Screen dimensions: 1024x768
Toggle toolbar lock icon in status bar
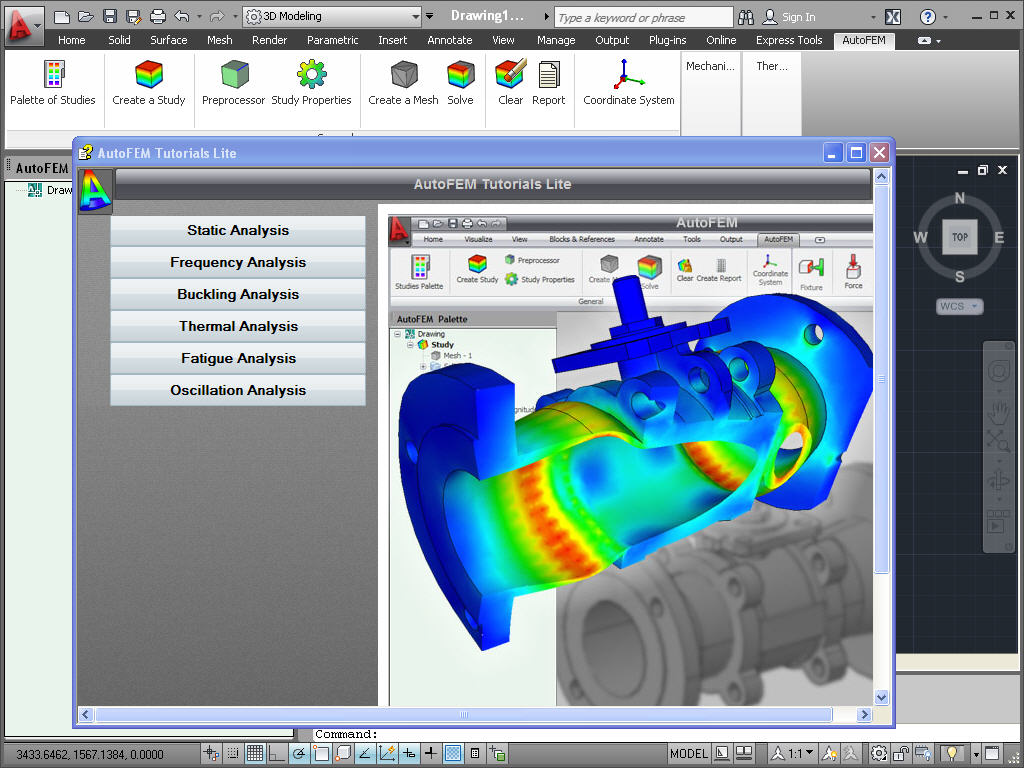(901, 754)
